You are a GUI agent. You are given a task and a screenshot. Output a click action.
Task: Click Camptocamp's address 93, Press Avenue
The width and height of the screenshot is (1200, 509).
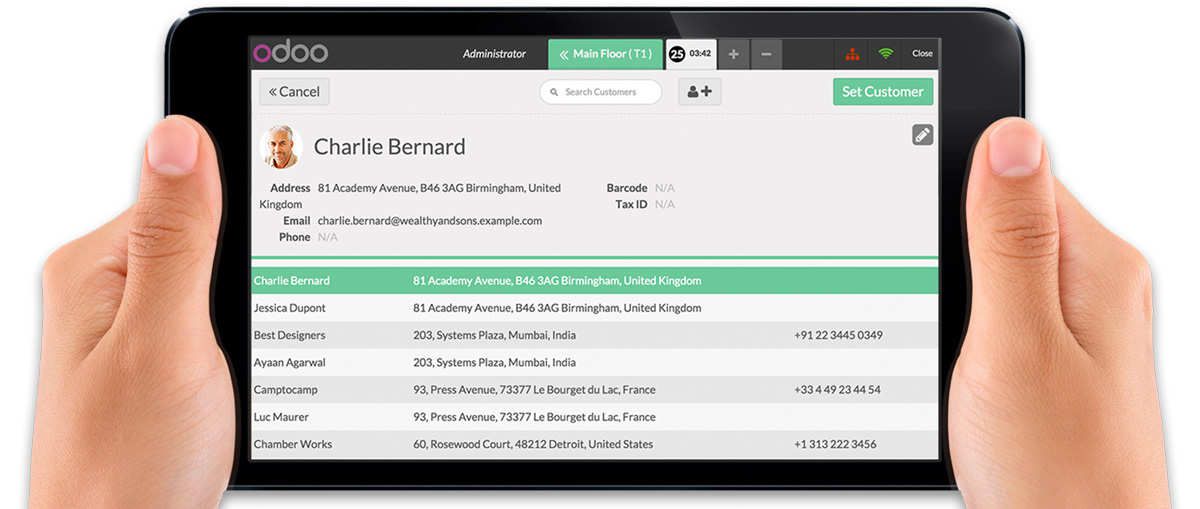click(534, 389)
